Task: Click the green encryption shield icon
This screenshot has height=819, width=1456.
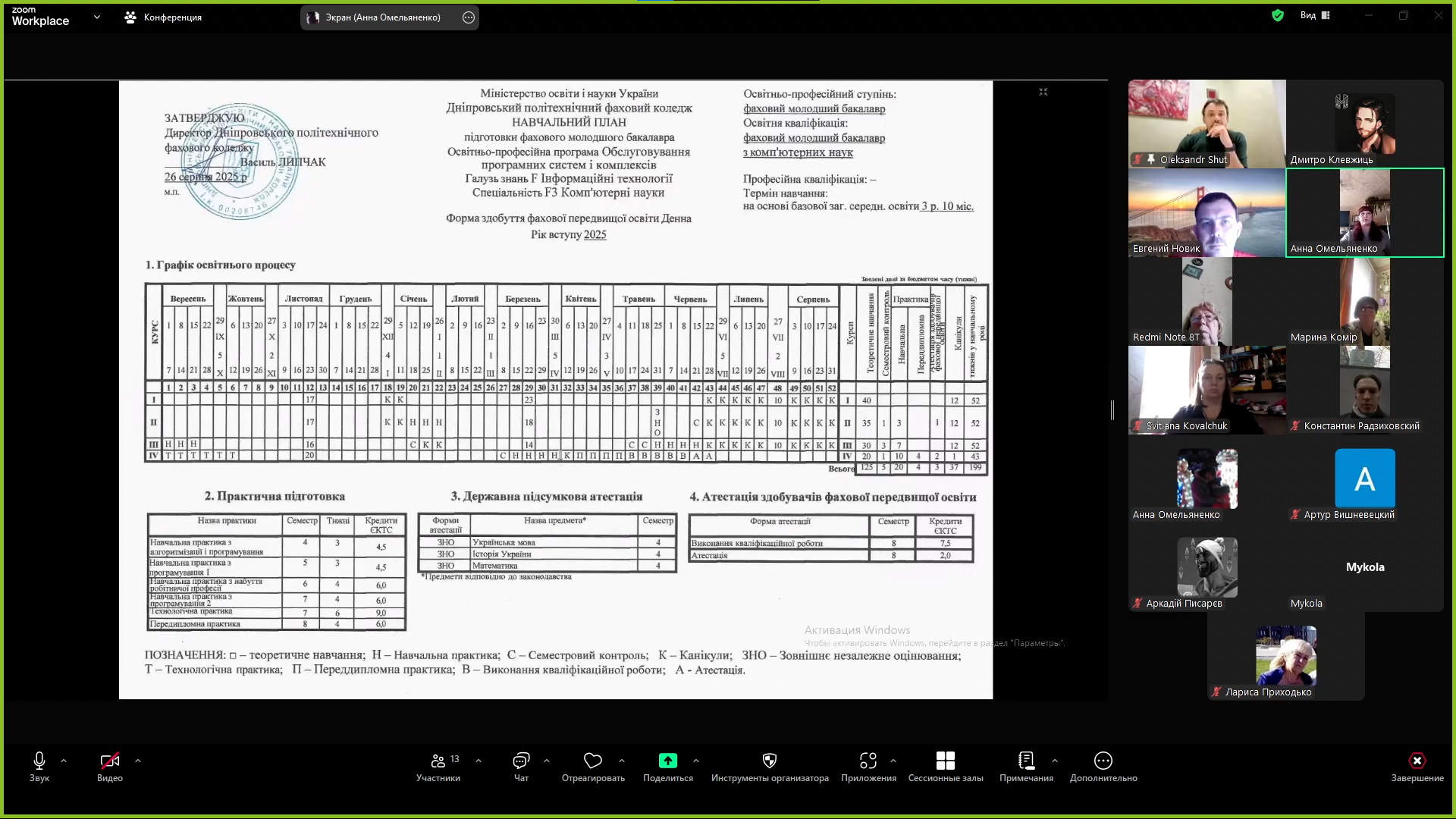Action: pos(1278,15)
